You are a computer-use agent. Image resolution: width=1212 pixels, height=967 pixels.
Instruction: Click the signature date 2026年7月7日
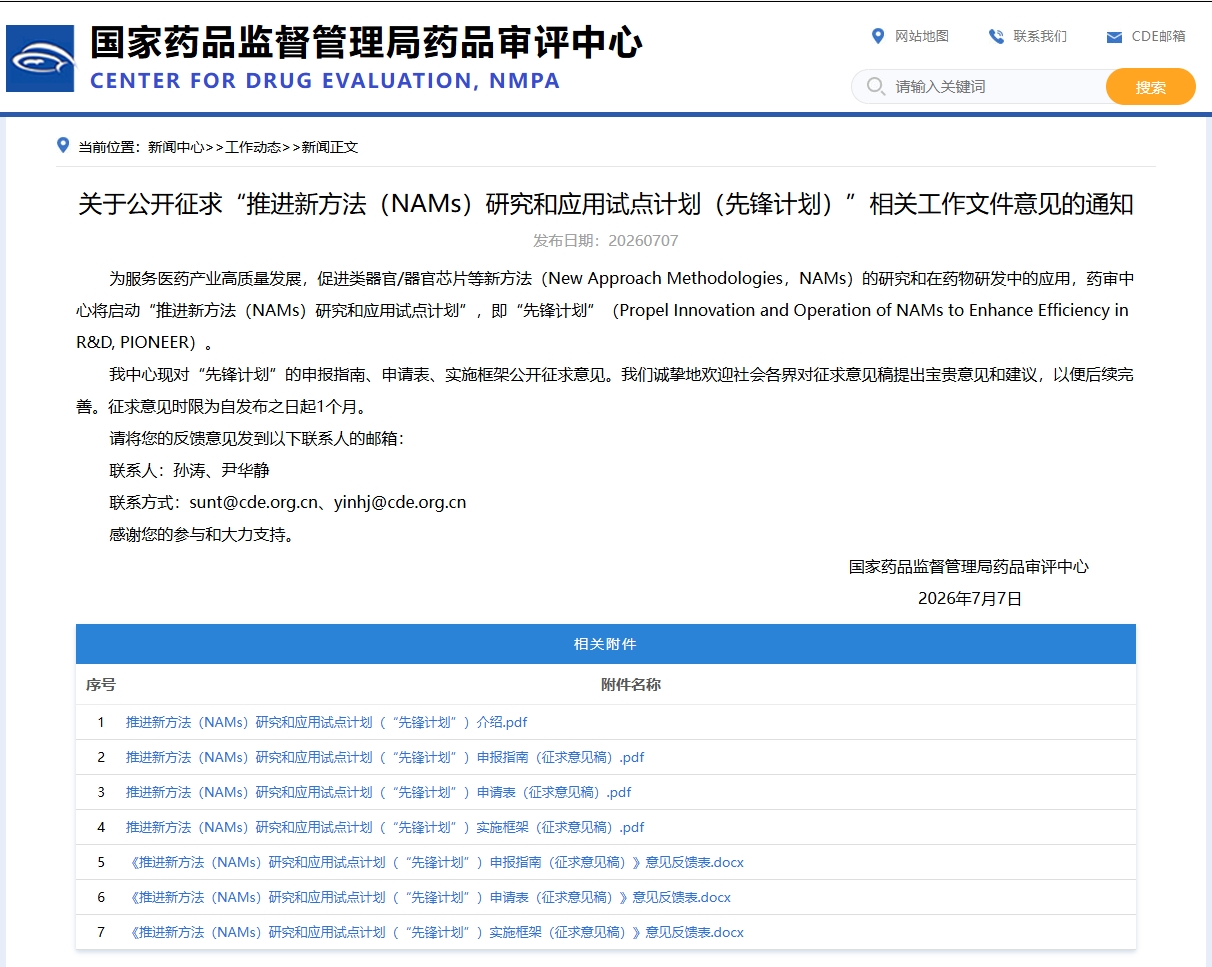(x=970, y=599)
